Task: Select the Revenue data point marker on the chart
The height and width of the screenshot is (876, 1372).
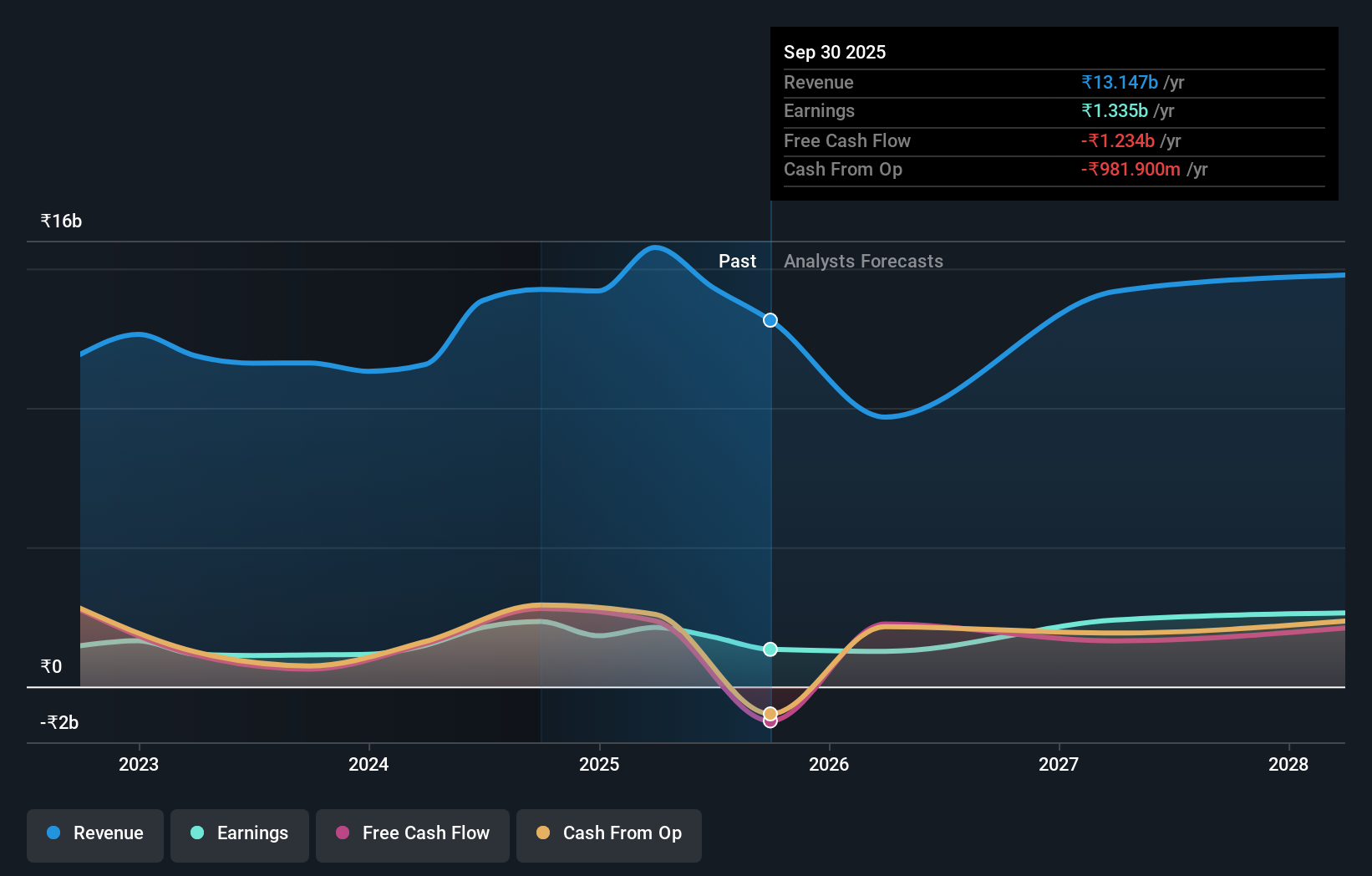Action: 770,320
